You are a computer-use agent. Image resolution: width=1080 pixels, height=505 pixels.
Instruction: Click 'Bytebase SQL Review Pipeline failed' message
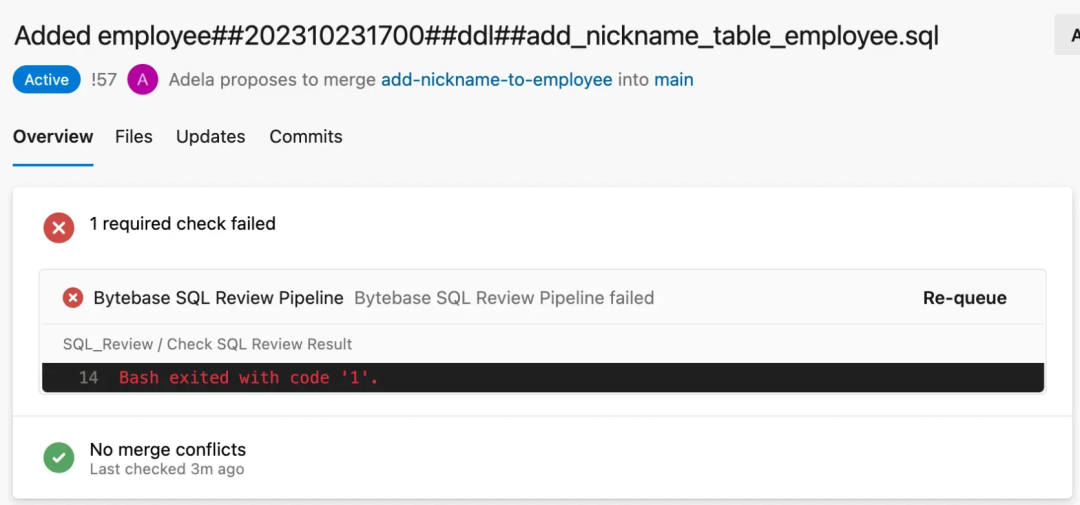coord(504,298)
